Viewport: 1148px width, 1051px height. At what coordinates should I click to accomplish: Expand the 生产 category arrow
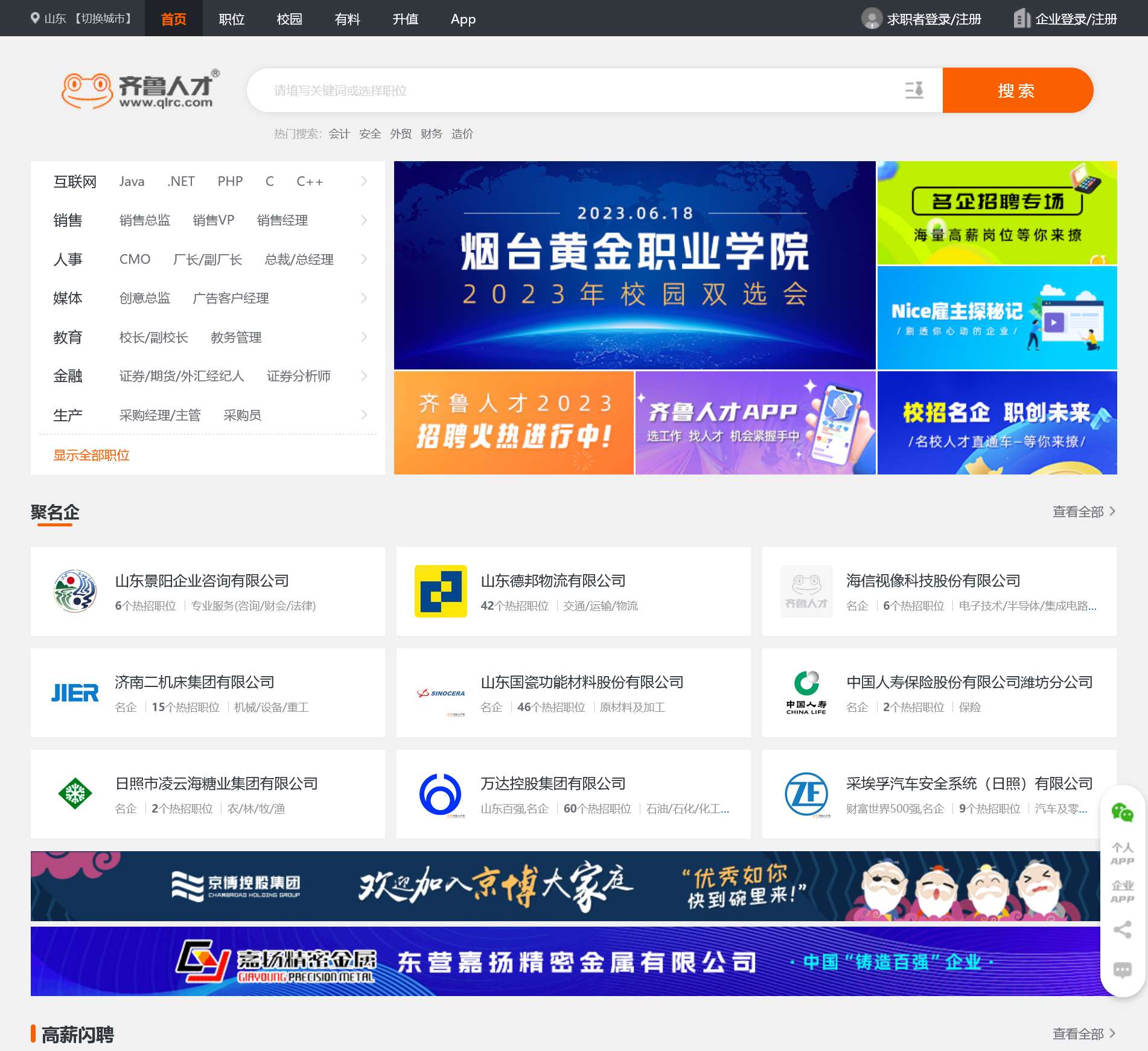364,415
